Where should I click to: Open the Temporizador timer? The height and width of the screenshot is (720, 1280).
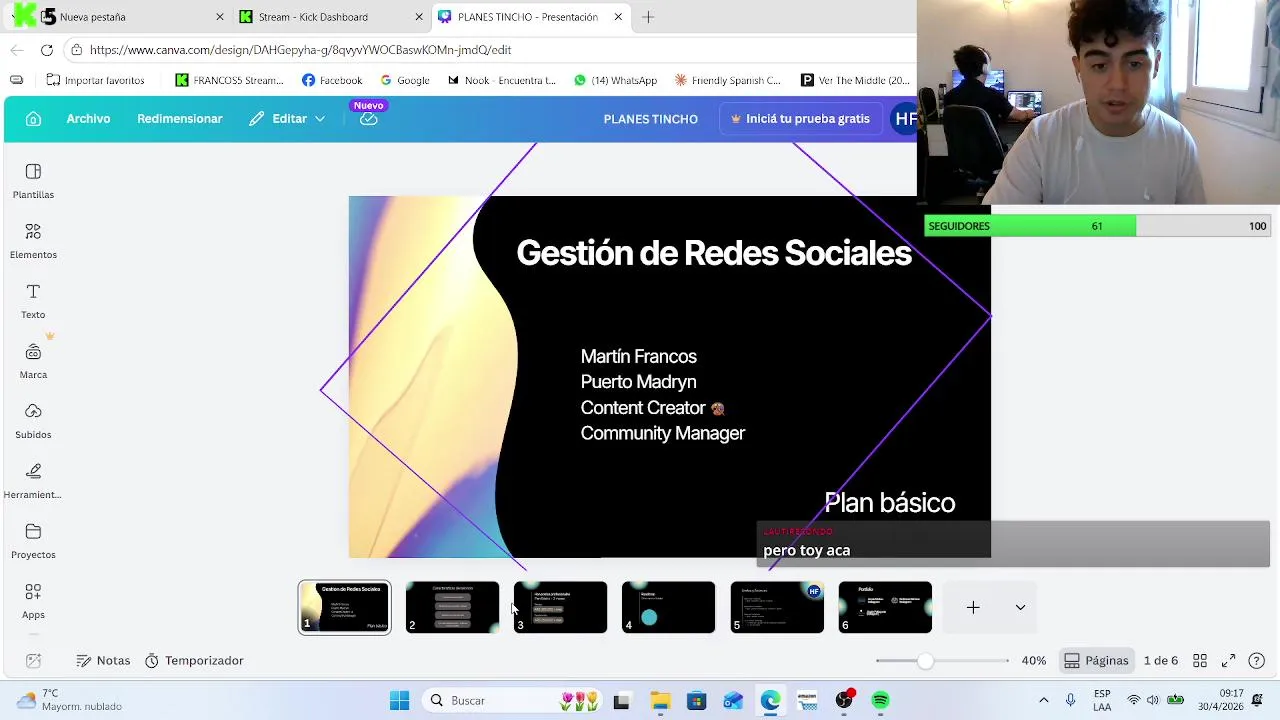click(x=194, y=661)
